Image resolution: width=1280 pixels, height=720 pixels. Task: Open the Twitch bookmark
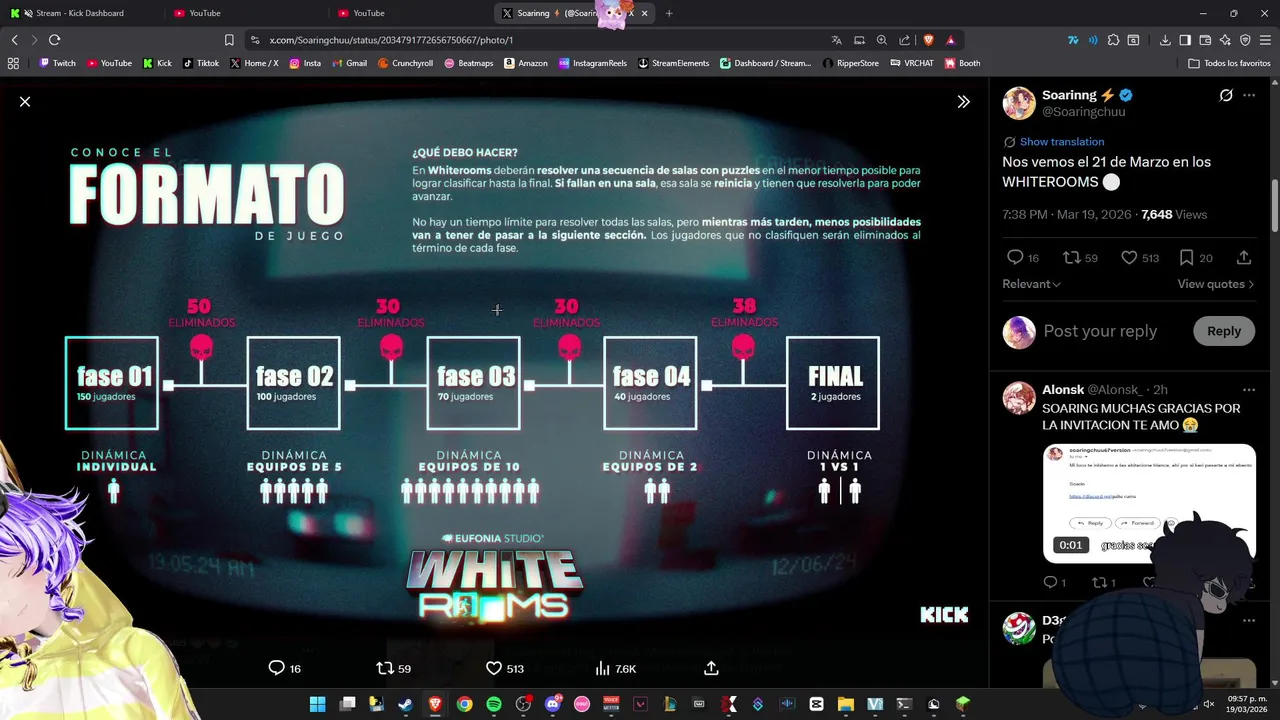pos(57,63)
